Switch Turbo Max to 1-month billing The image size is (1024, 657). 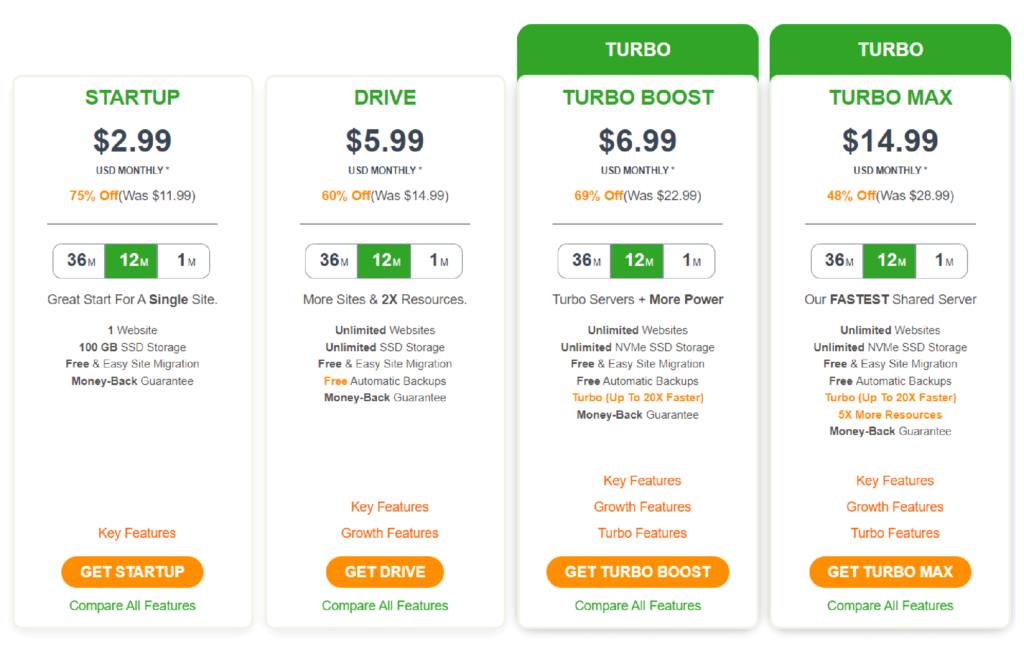click(x=942, y=261)
